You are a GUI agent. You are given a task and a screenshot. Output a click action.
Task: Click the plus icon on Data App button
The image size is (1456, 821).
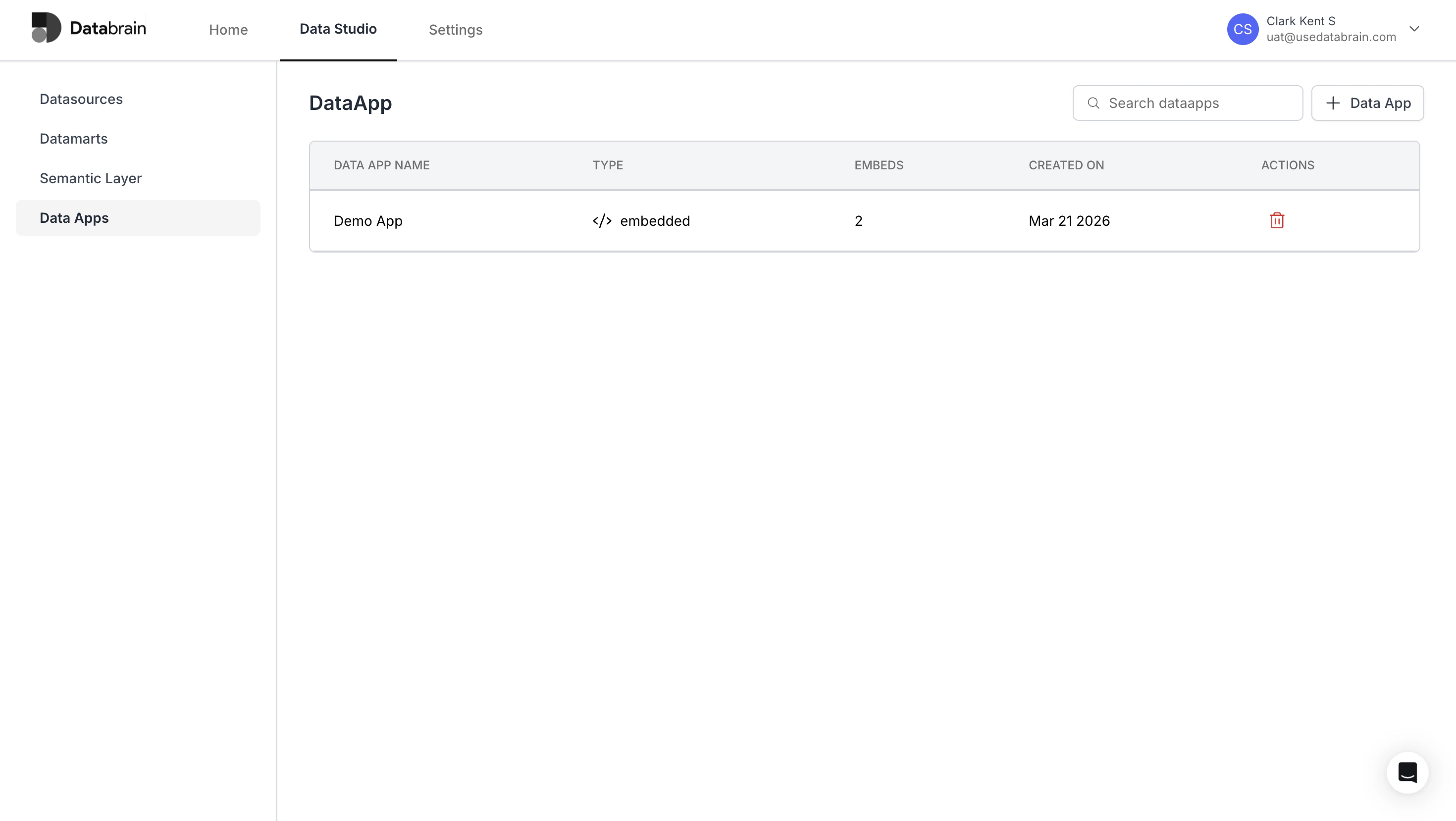(x=1333, y=103)
